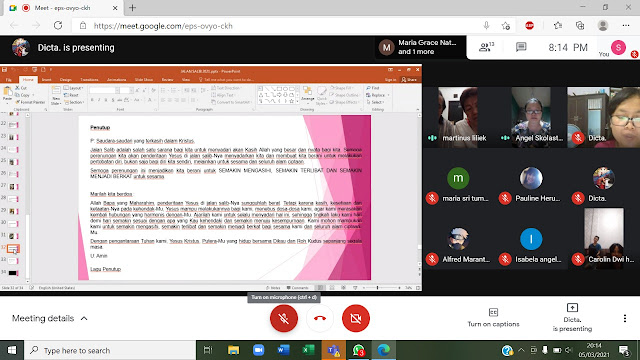640x360 pixels.
Task: Expand Meeting details
Action: point(49,318)
